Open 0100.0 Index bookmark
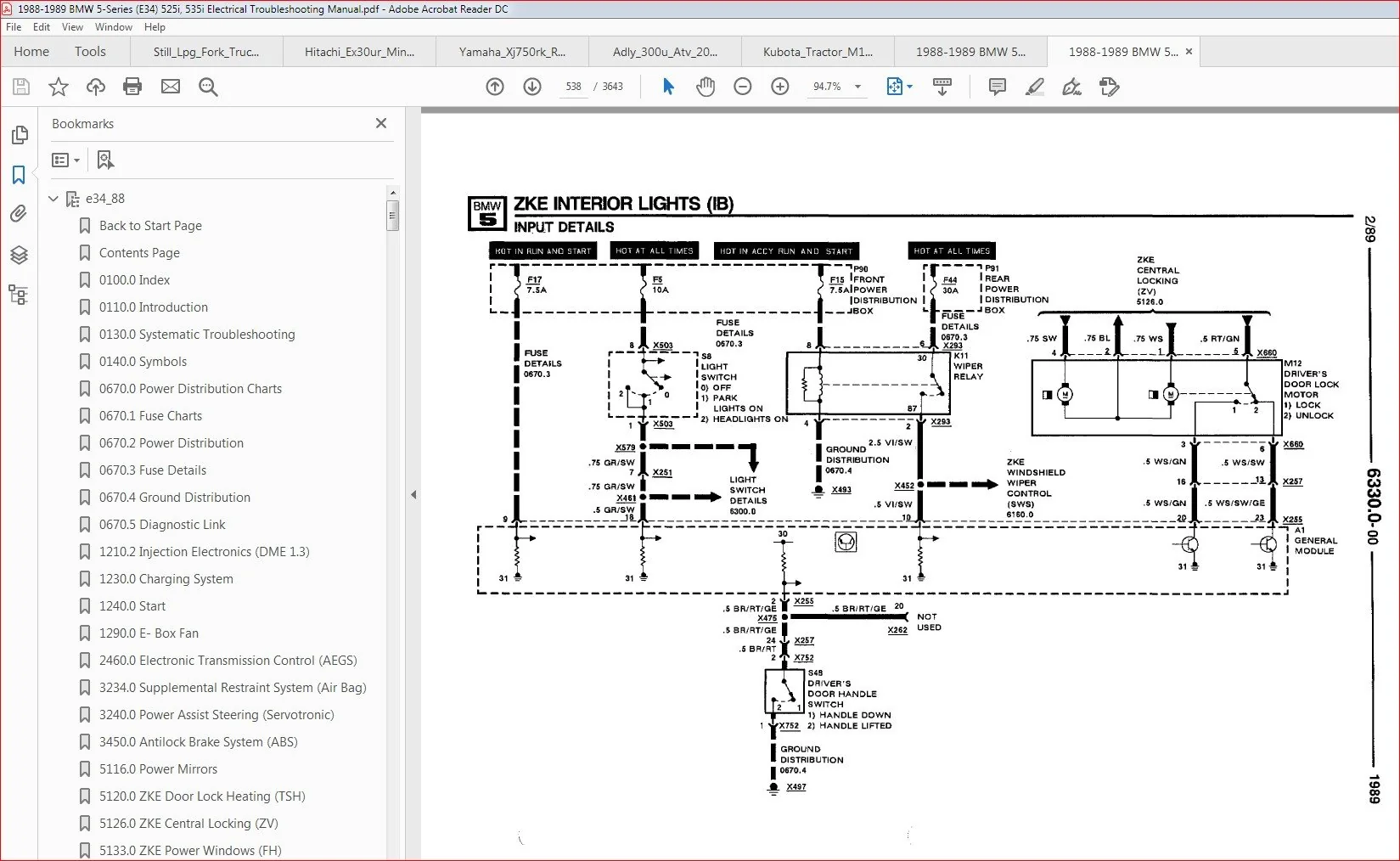 point(134,280)
